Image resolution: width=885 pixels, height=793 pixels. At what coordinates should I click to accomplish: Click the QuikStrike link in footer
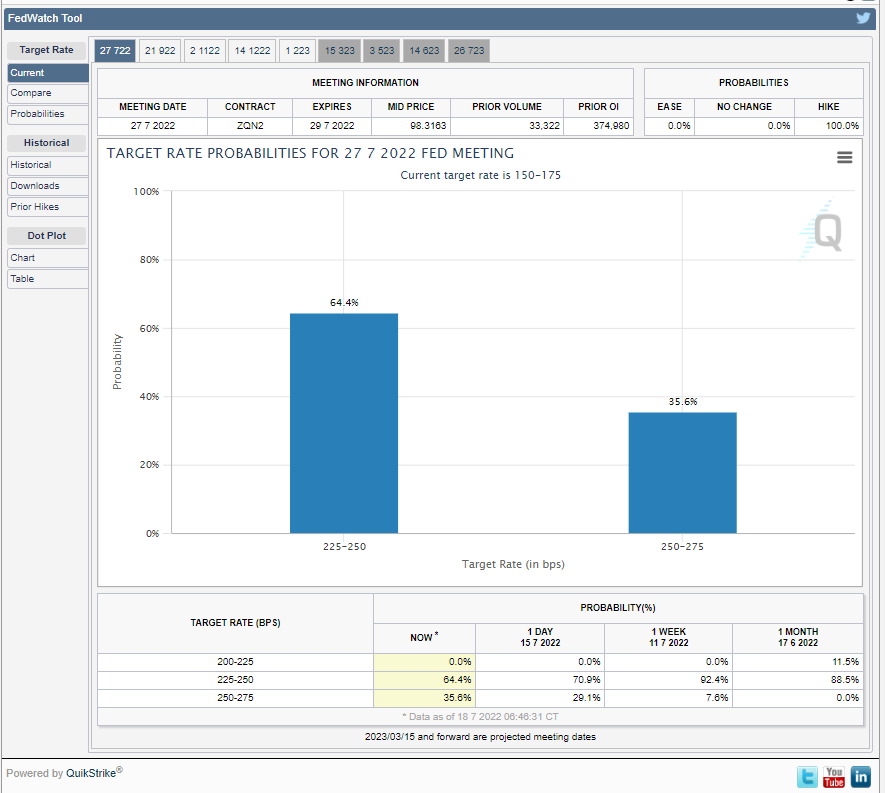(93, 773)
